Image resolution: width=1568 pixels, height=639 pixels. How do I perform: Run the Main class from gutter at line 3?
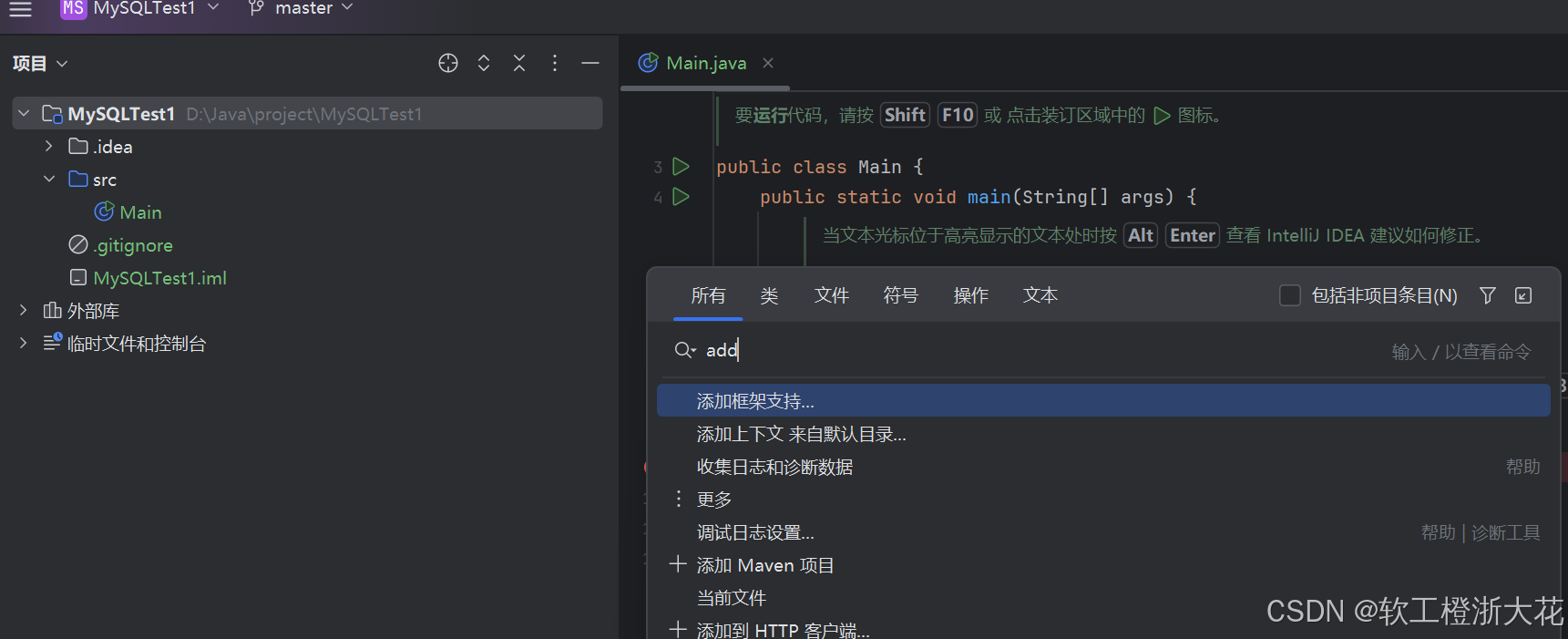point(681,167)
